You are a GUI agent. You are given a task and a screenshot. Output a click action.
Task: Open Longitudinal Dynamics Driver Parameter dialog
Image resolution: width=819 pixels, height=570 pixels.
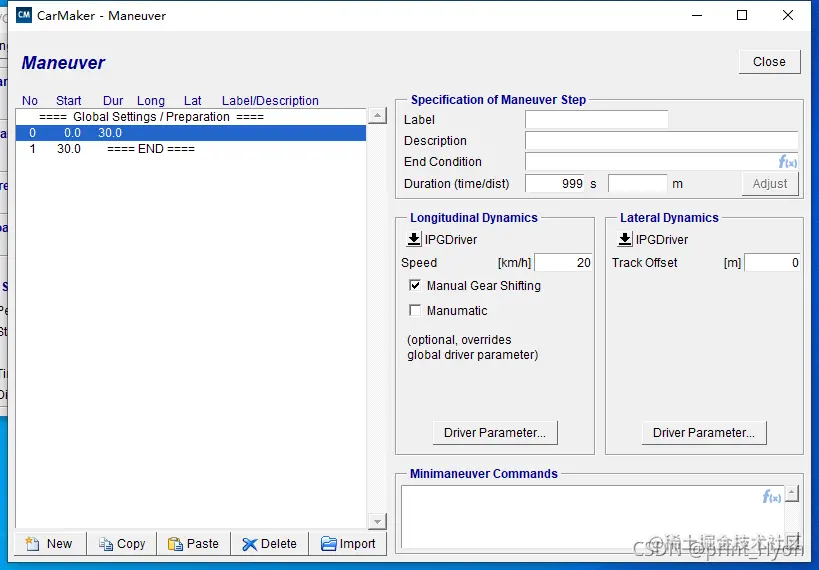495,433
